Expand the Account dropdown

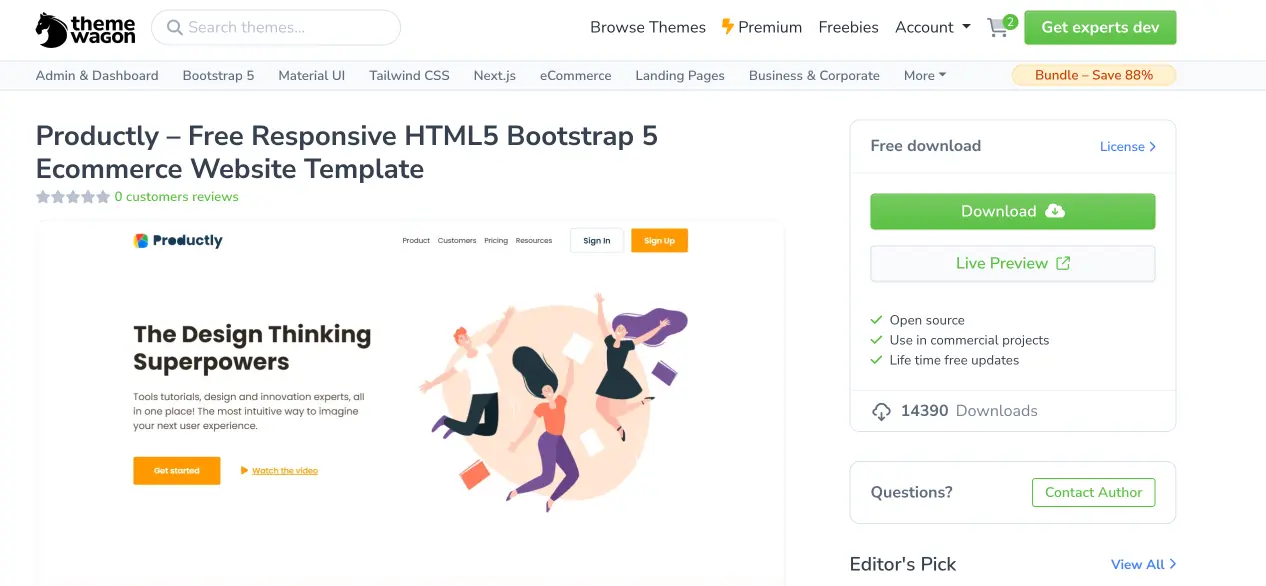pyautogui.click(x=933, y=27)
